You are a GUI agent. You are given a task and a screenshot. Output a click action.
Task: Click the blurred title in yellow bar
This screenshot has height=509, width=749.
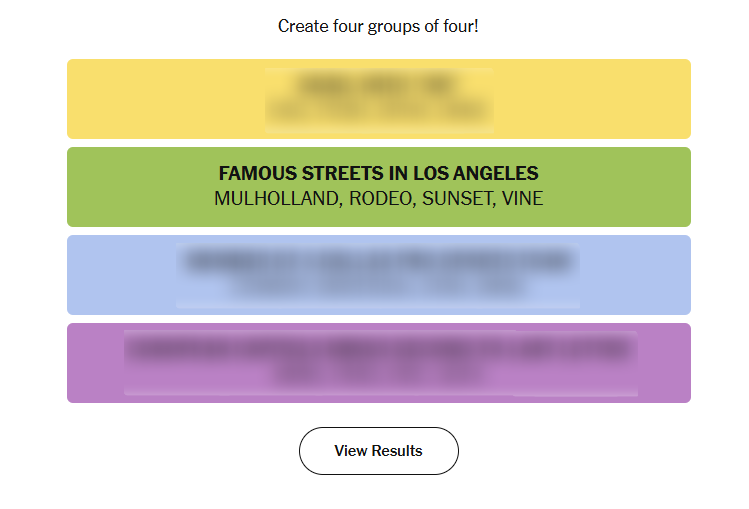click(378, 85)
